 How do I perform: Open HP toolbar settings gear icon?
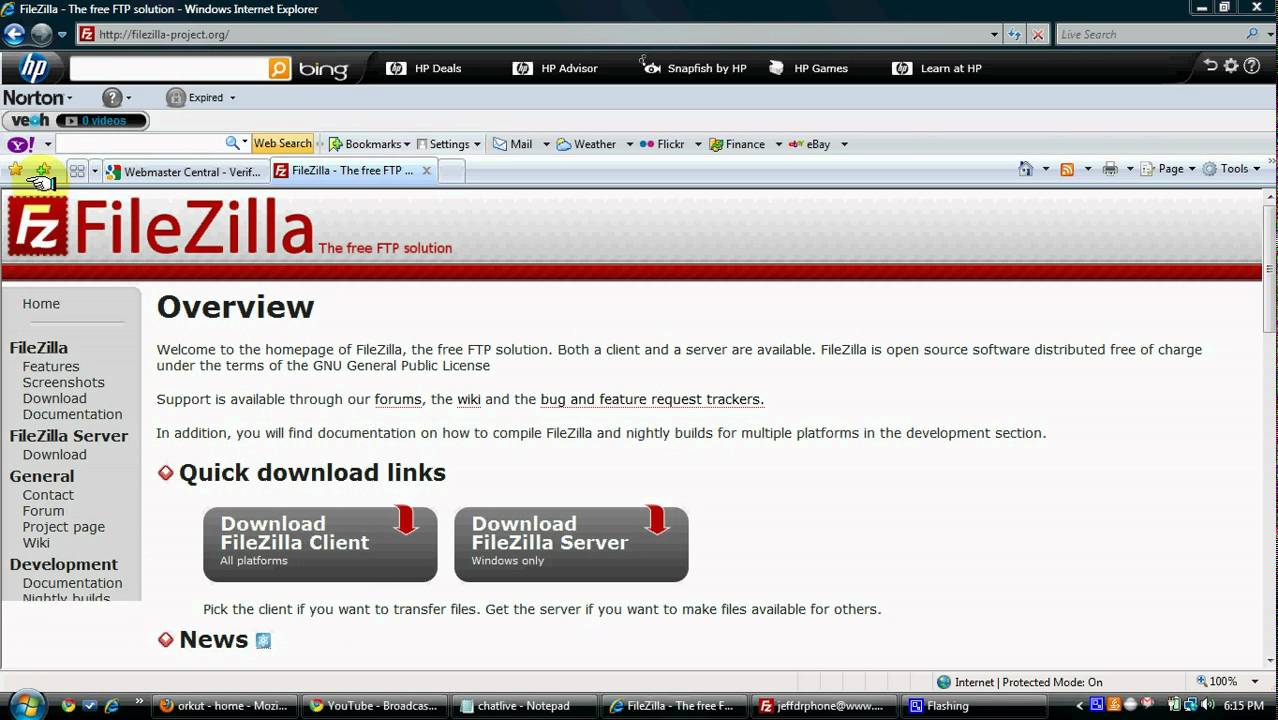pos(1232,66)
